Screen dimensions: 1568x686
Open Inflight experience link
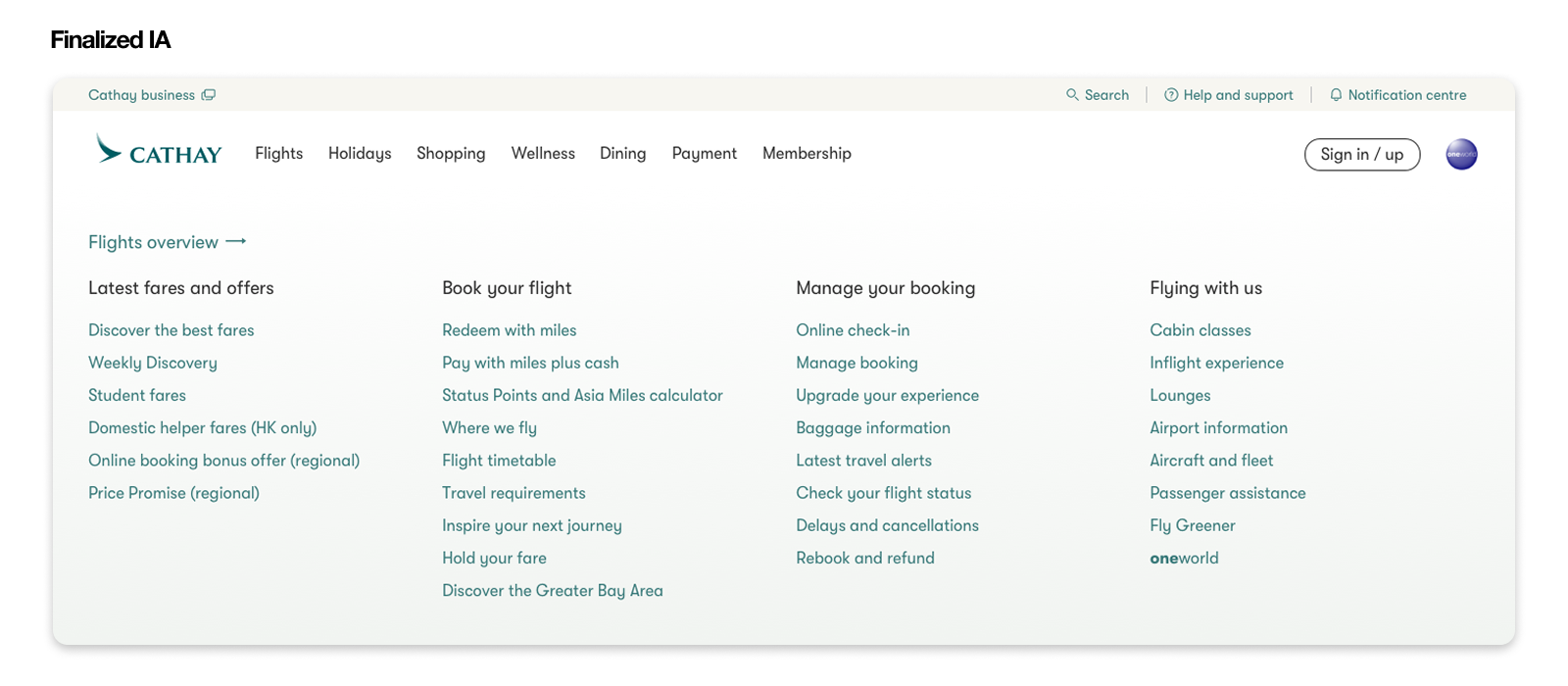pyautogui.click(x=1217, y=363)
